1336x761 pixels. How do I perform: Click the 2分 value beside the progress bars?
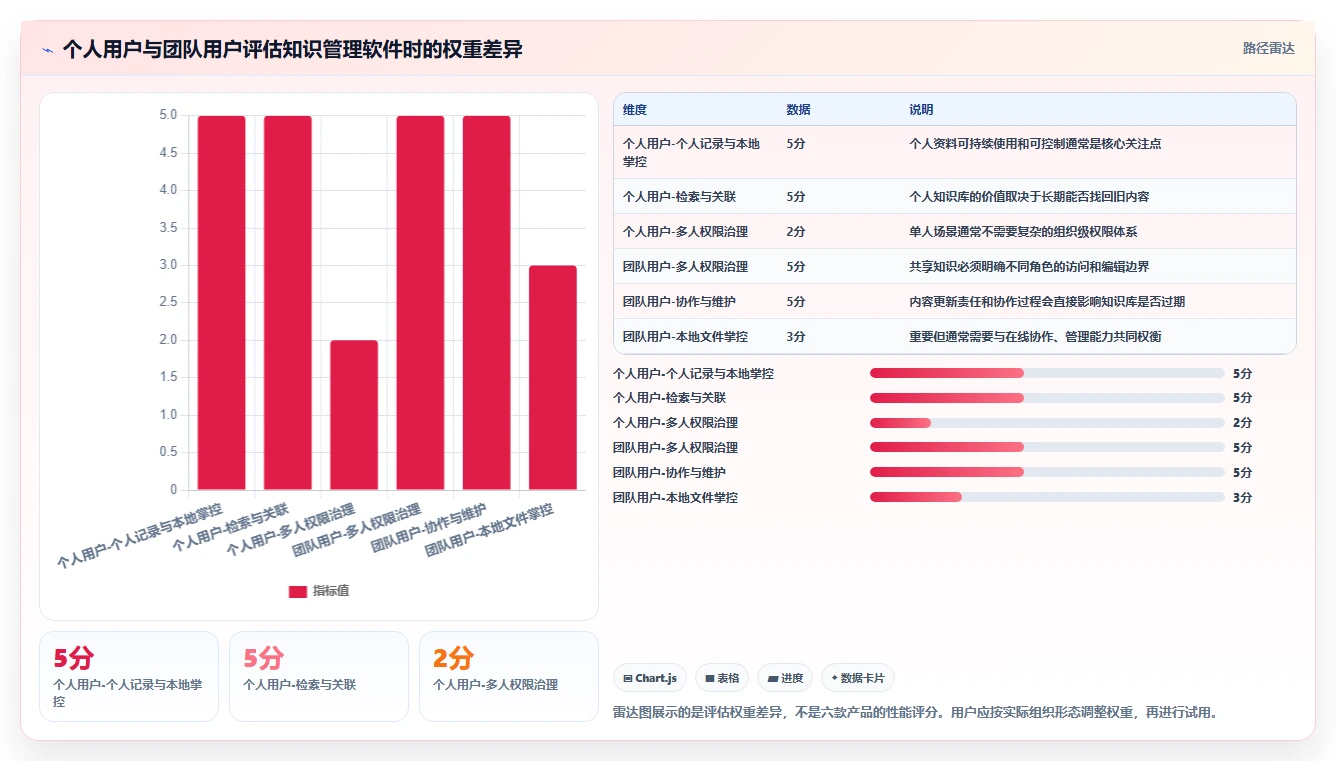tap(1242, 423)
